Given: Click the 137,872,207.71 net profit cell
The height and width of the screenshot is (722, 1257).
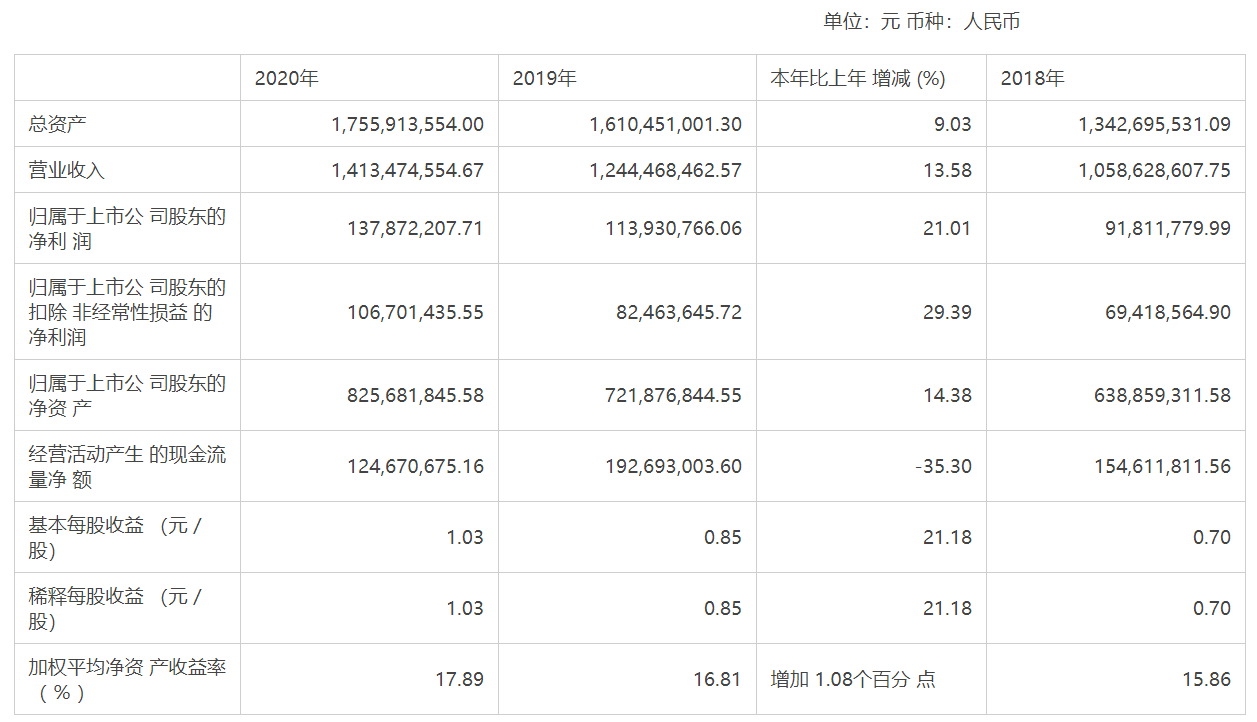Looking at the screenshot, I should [414, 228].
